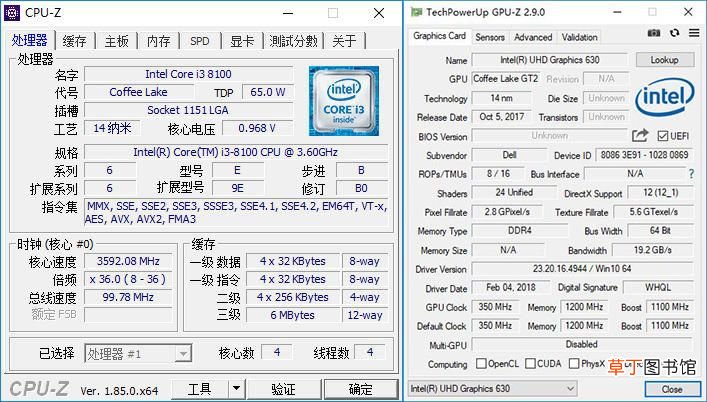The width and height of the screenshot is (707, 402).
Task: Click the Socket 1151 LGA value
Action: pyautogui.click(x=188, y=110)
